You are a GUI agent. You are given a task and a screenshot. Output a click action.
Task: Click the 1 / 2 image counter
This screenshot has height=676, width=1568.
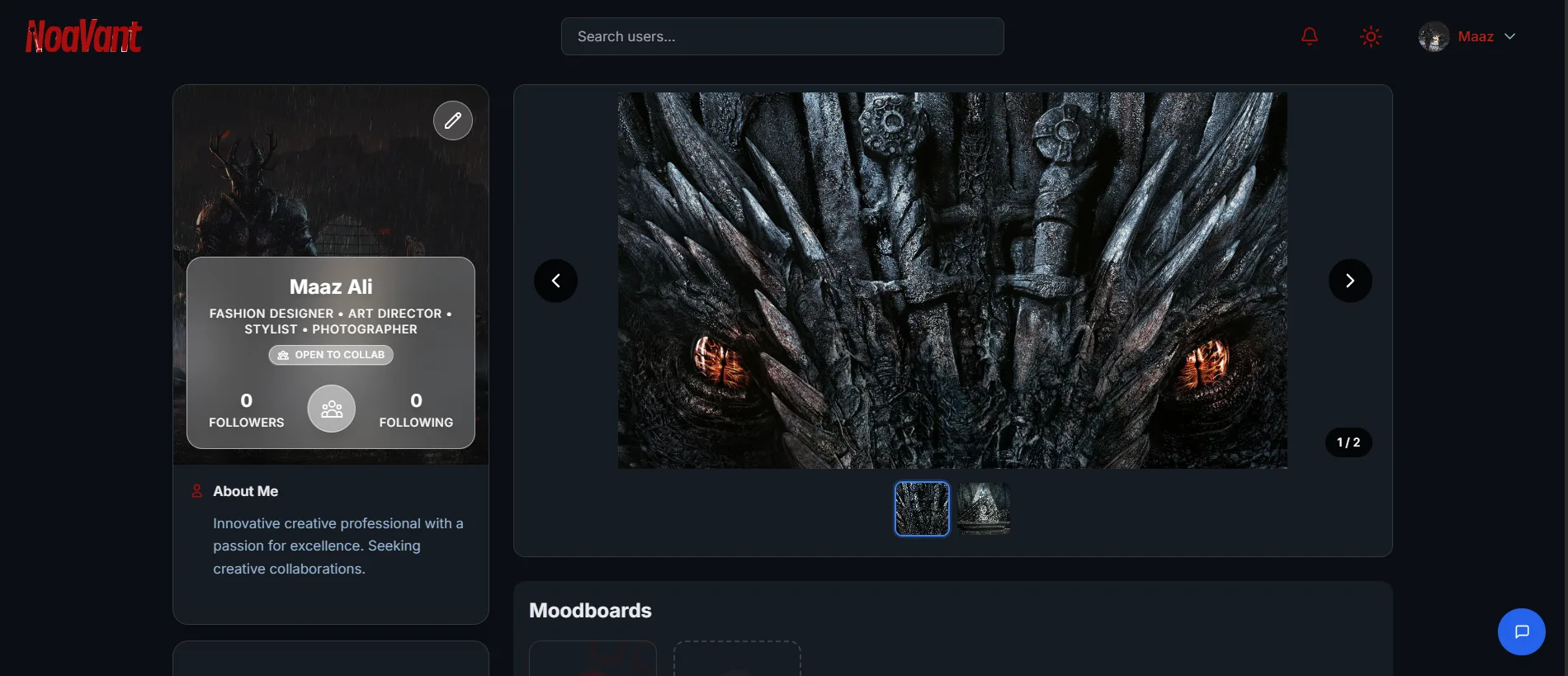tap(1348, 442)
